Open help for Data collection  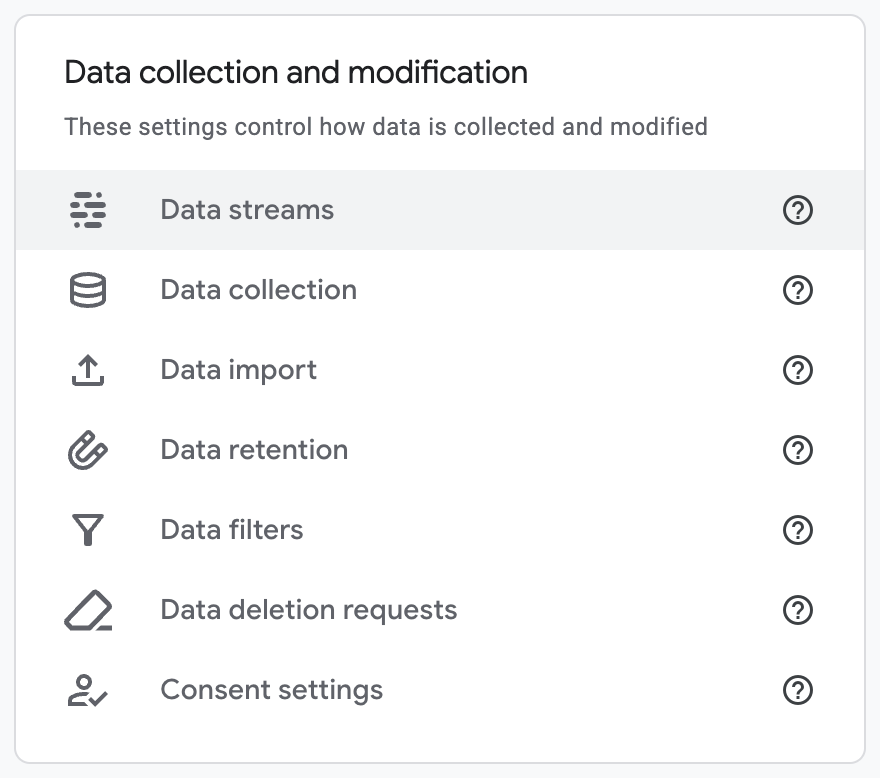coord(798,290)
